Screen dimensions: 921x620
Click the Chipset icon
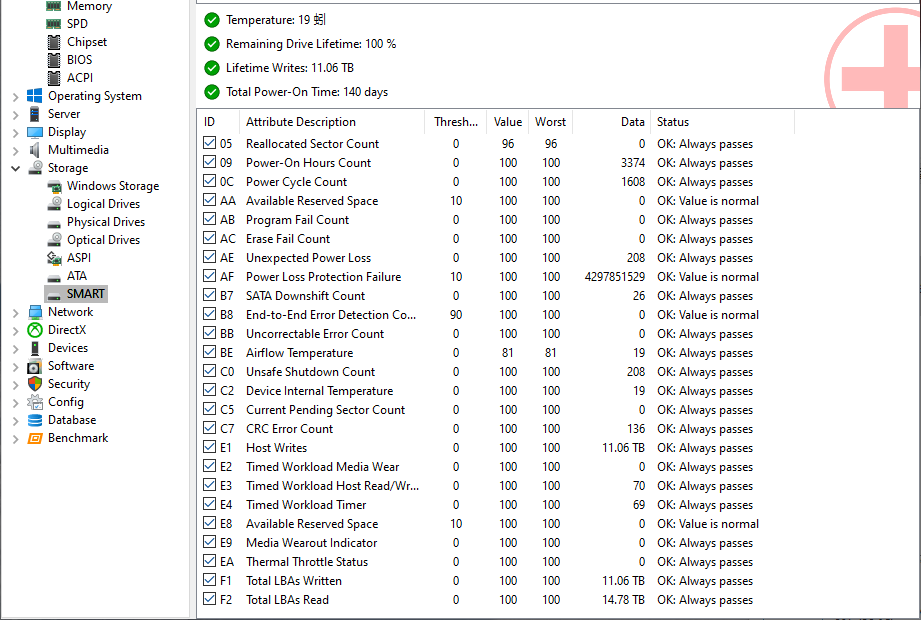(x=53, y=42)
